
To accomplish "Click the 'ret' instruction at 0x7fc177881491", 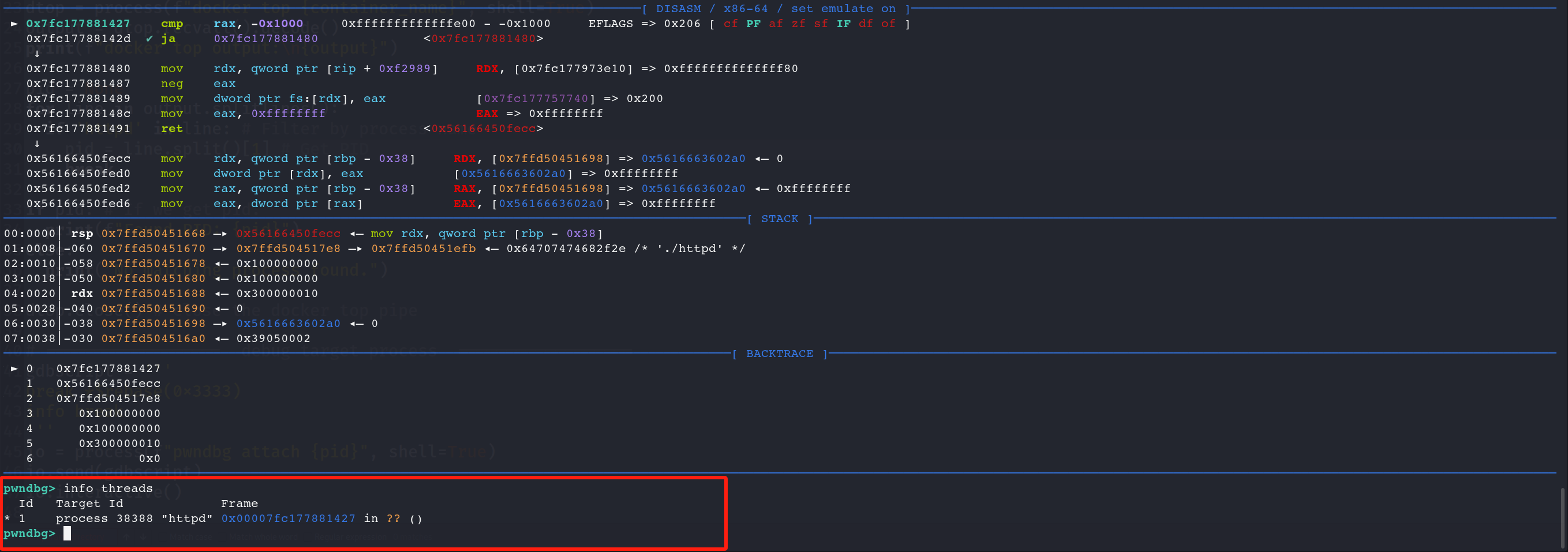I will pos(171,129).
